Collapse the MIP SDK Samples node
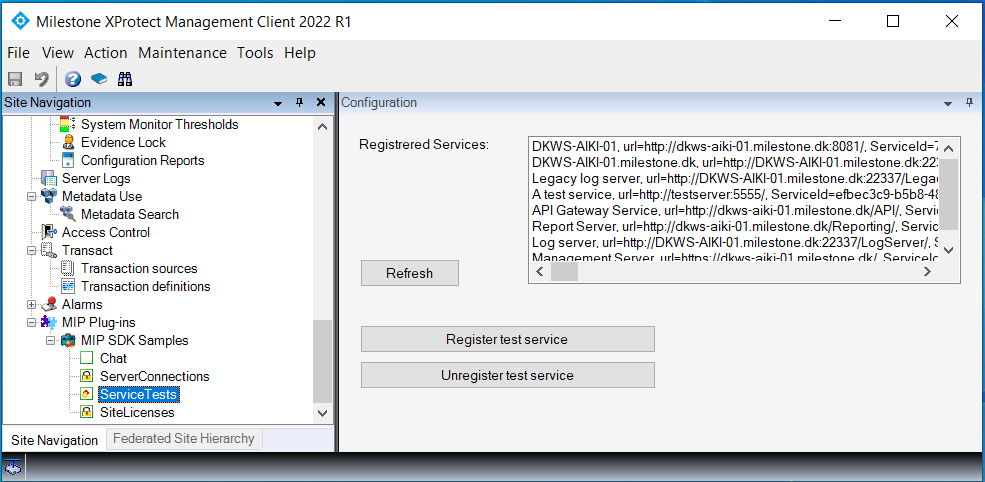The height and width of the screenshot is (482, 985). click(x=50, y=341)
